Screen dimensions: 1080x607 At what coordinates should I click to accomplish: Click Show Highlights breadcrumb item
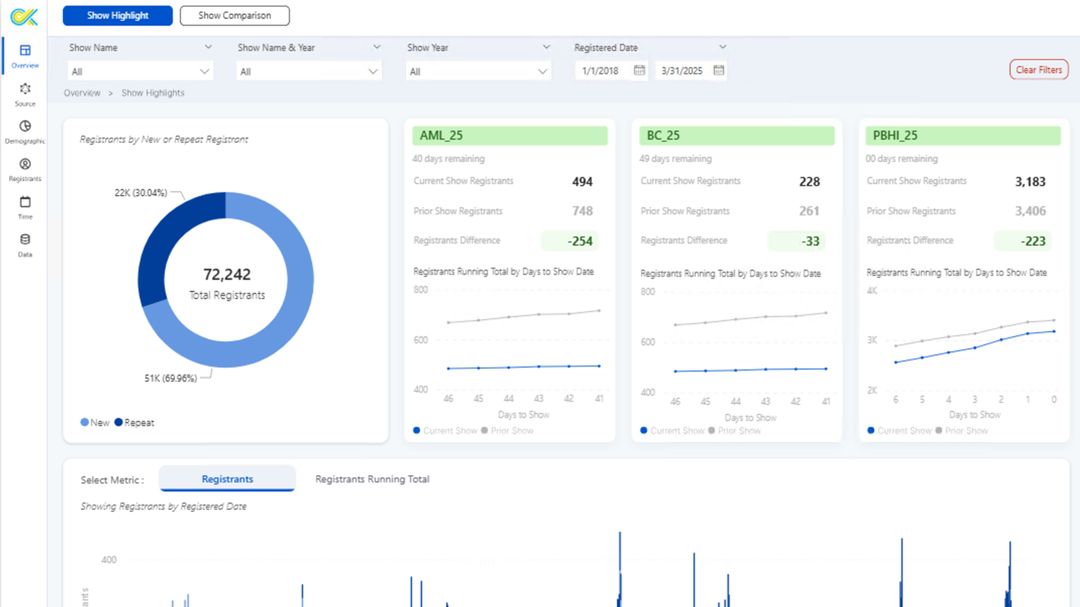(153, 92)
